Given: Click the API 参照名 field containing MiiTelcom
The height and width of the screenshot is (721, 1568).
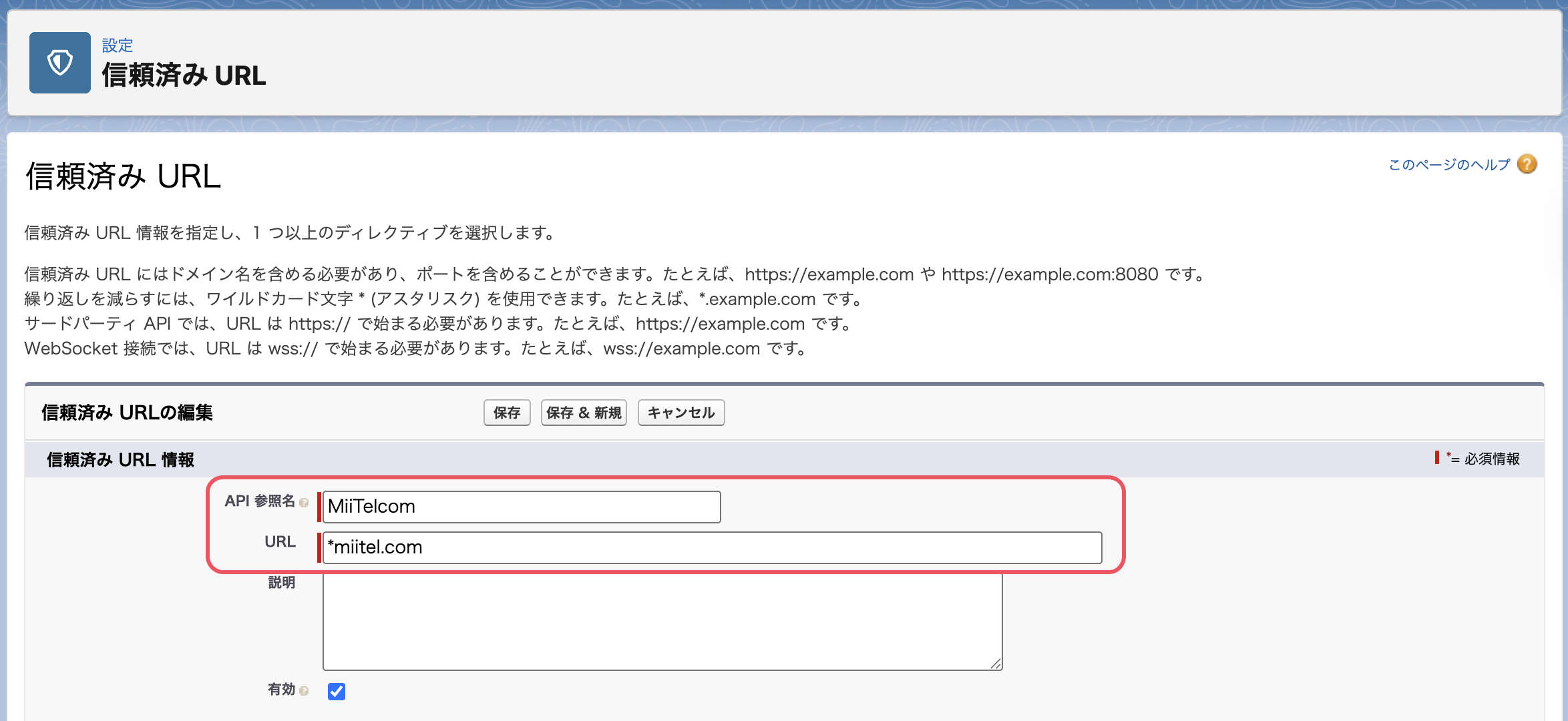Looking at the screenshot, I should tap(522, 507).
